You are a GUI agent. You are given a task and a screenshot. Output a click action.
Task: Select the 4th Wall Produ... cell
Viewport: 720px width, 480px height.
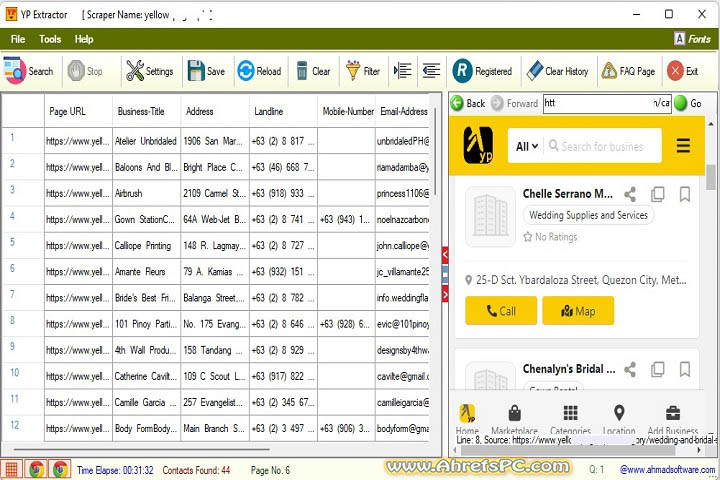(x=146, y=350)
